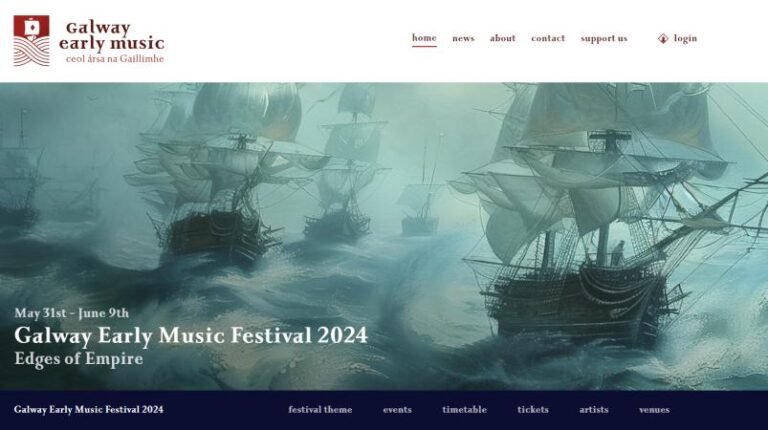Click the Galway Early Music Festival 2024 footer bar title

tap(89, 409)
